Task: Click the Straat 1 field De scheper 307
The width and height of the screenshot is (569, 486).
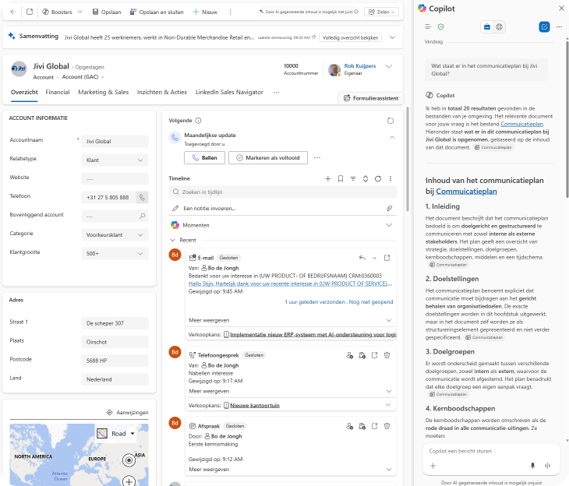Action: coord(115,323)
